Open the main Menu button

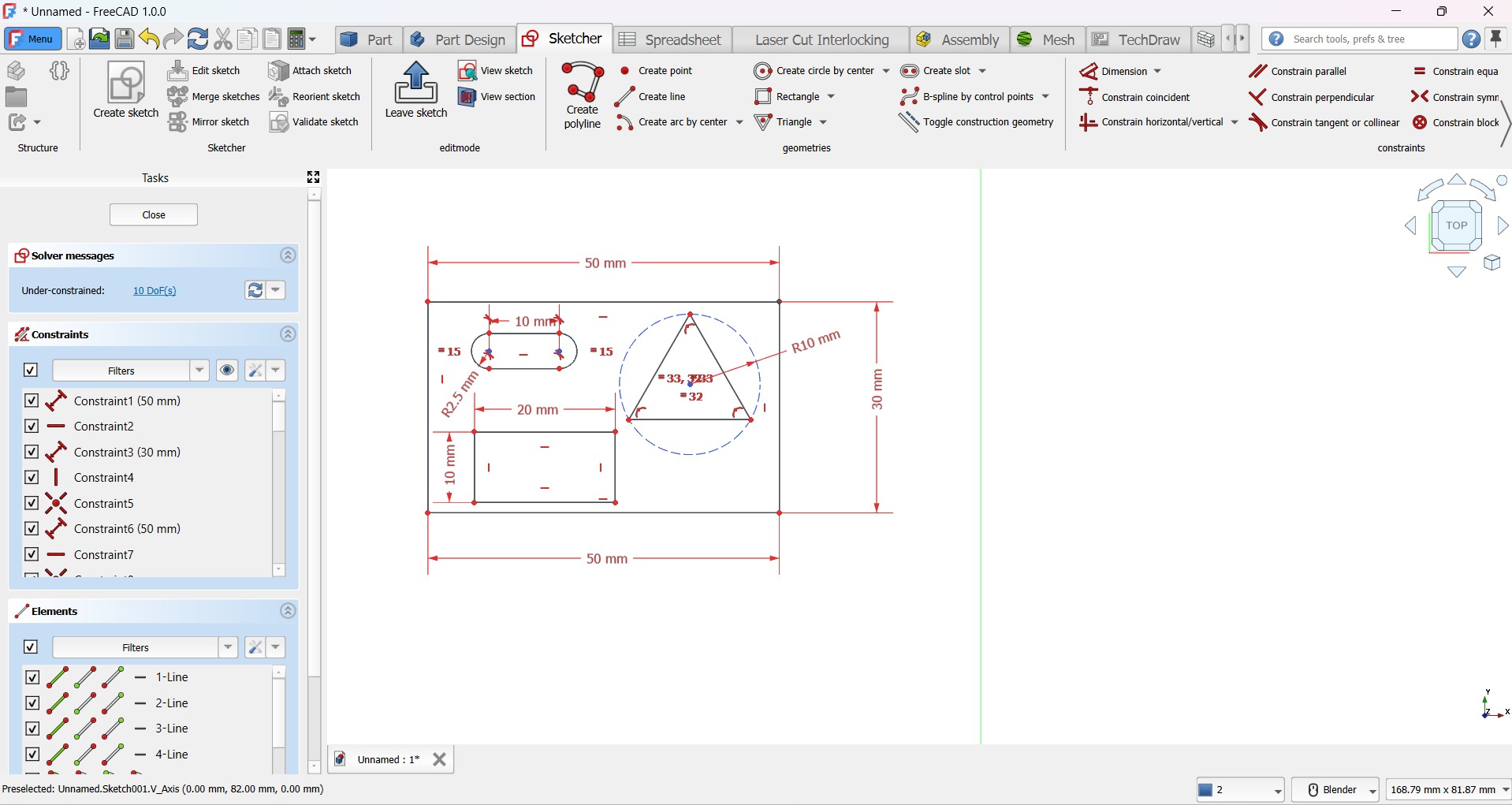click(x=32, y=39)
